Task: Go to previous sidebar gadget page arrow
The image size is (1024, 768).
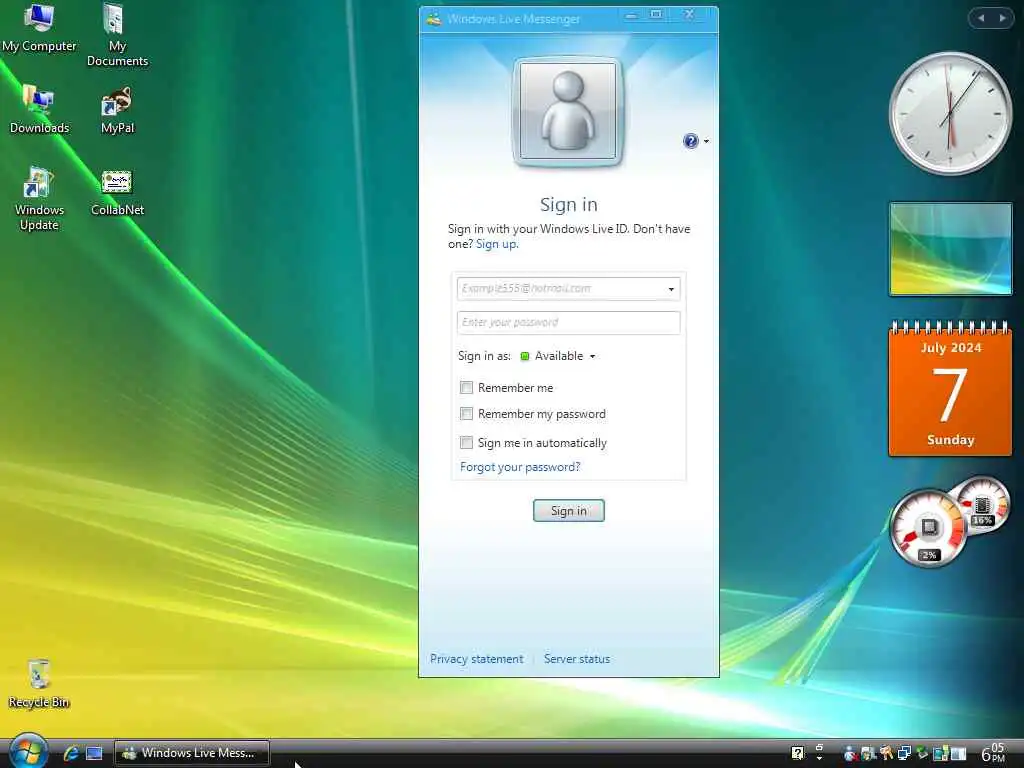Action: pos(980,18)
